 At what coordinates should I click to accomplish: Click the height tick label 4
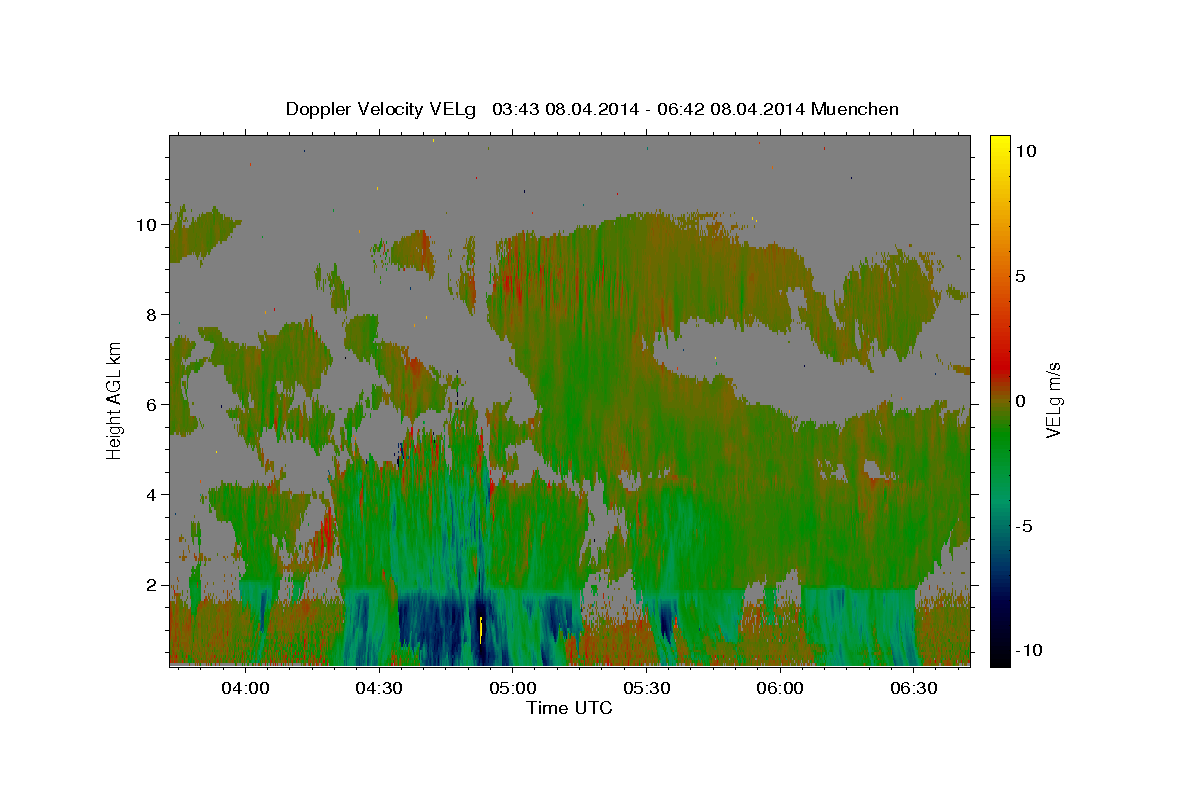tap(154, 495)
